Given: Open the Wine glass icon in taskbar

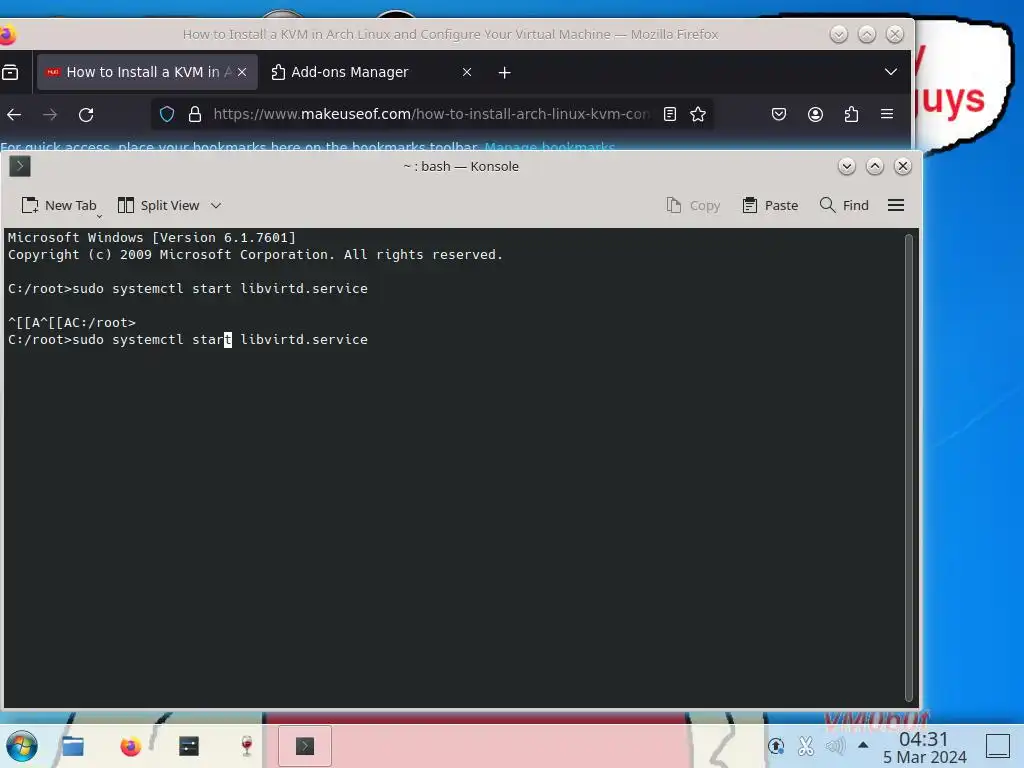Looking at the screenshot, I should coord(247,746).
